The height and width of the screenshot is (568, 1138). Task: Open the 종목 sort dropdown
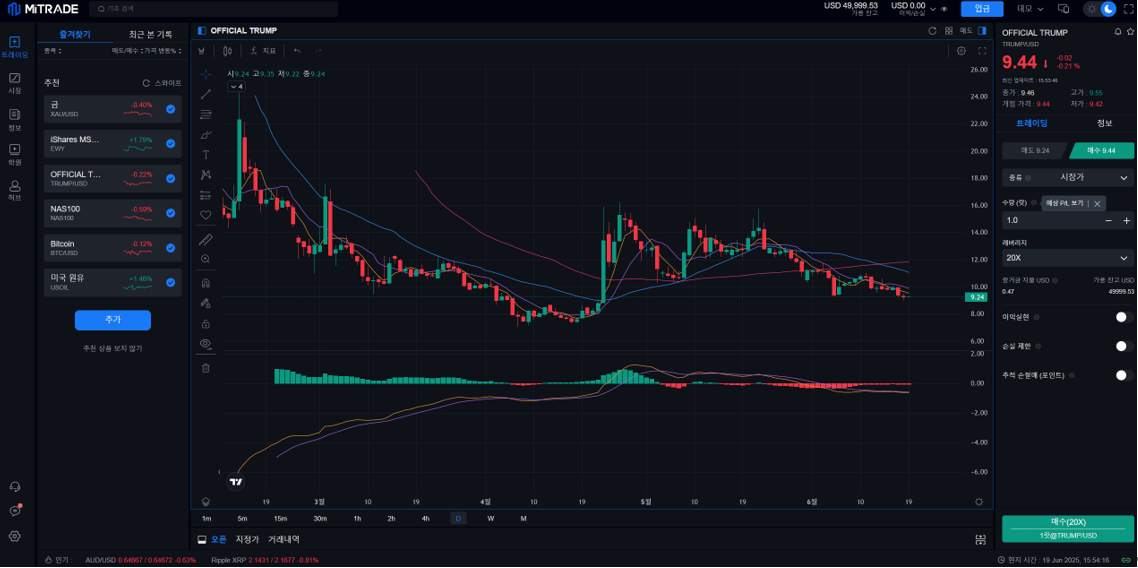pyautogui.click(x=53, y=52)
